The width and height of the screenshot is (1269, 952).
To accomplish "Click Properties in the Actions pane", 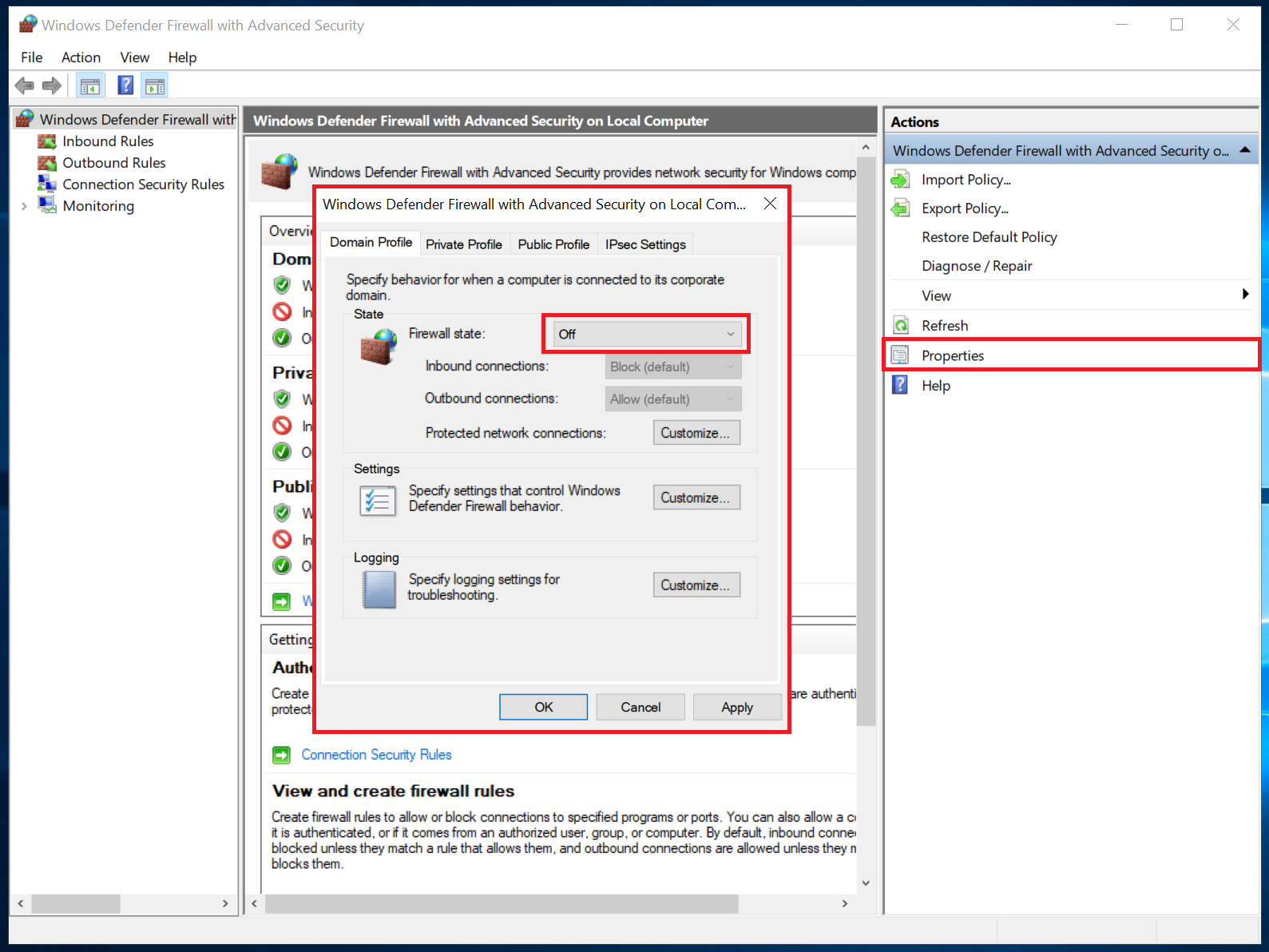I will [953, 355].
